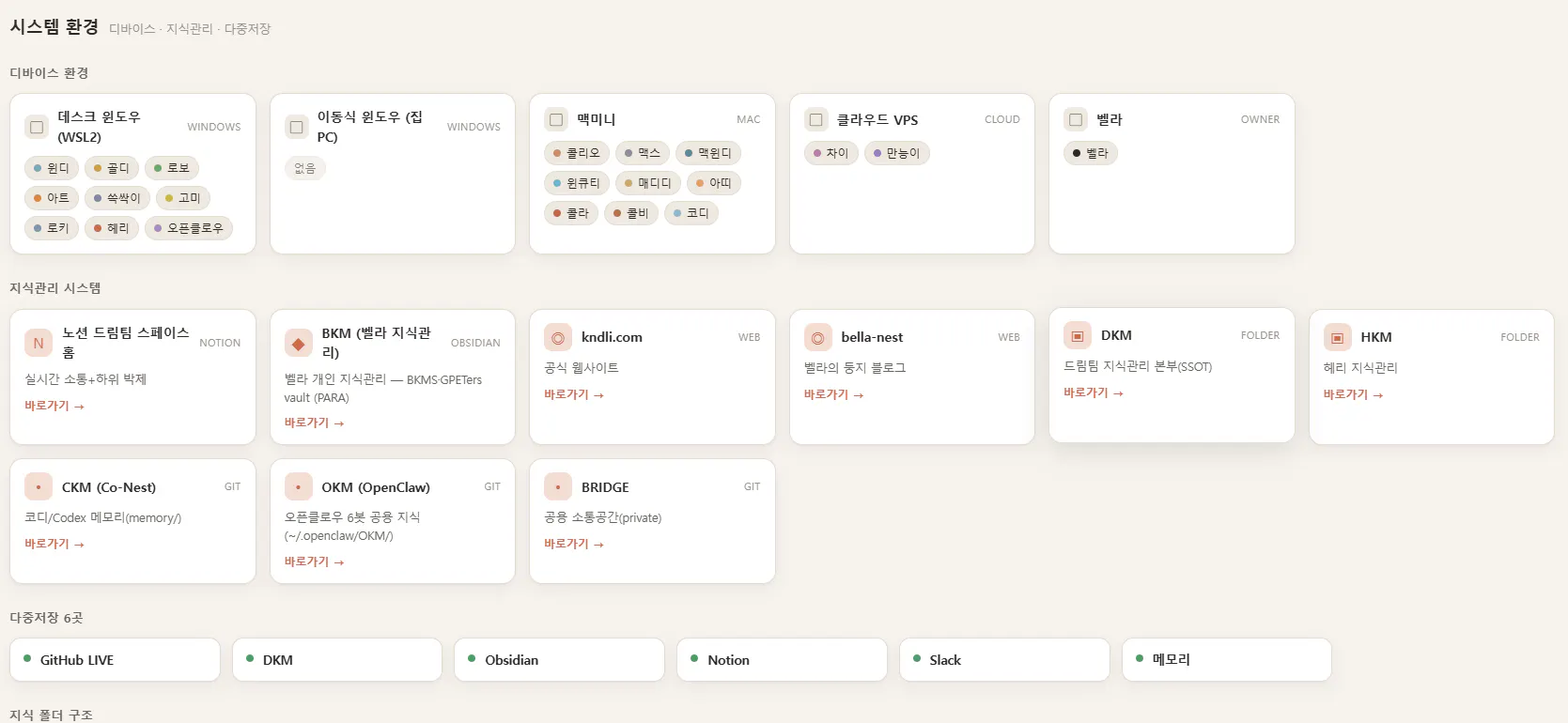This screenshot has height=723, width=1568.
Task: Select the 차이 chip in 클라우드 VPS
Action: (831, 153)
